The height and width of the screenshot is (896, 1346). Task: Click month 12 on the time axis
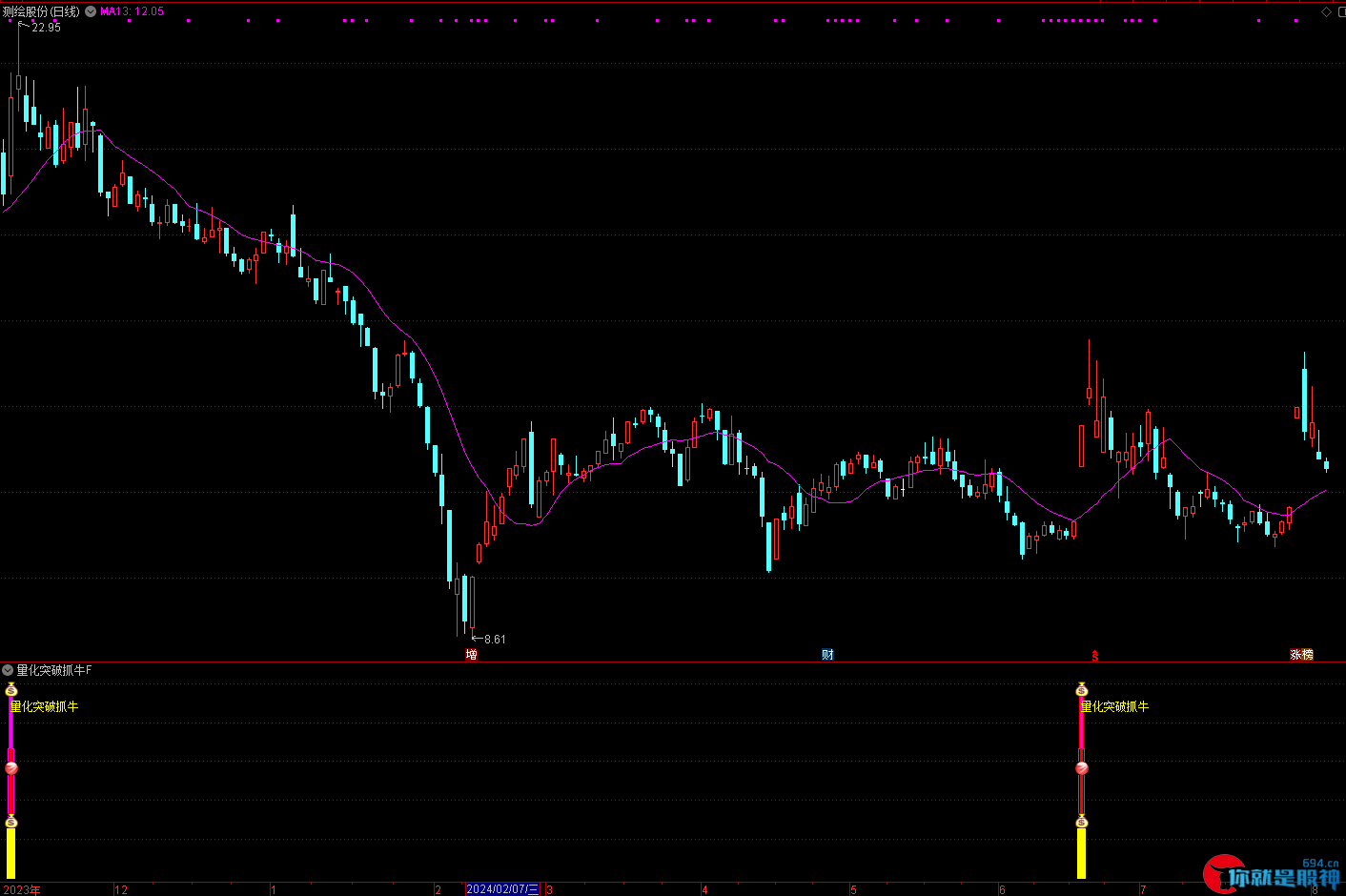coord(121,889)
